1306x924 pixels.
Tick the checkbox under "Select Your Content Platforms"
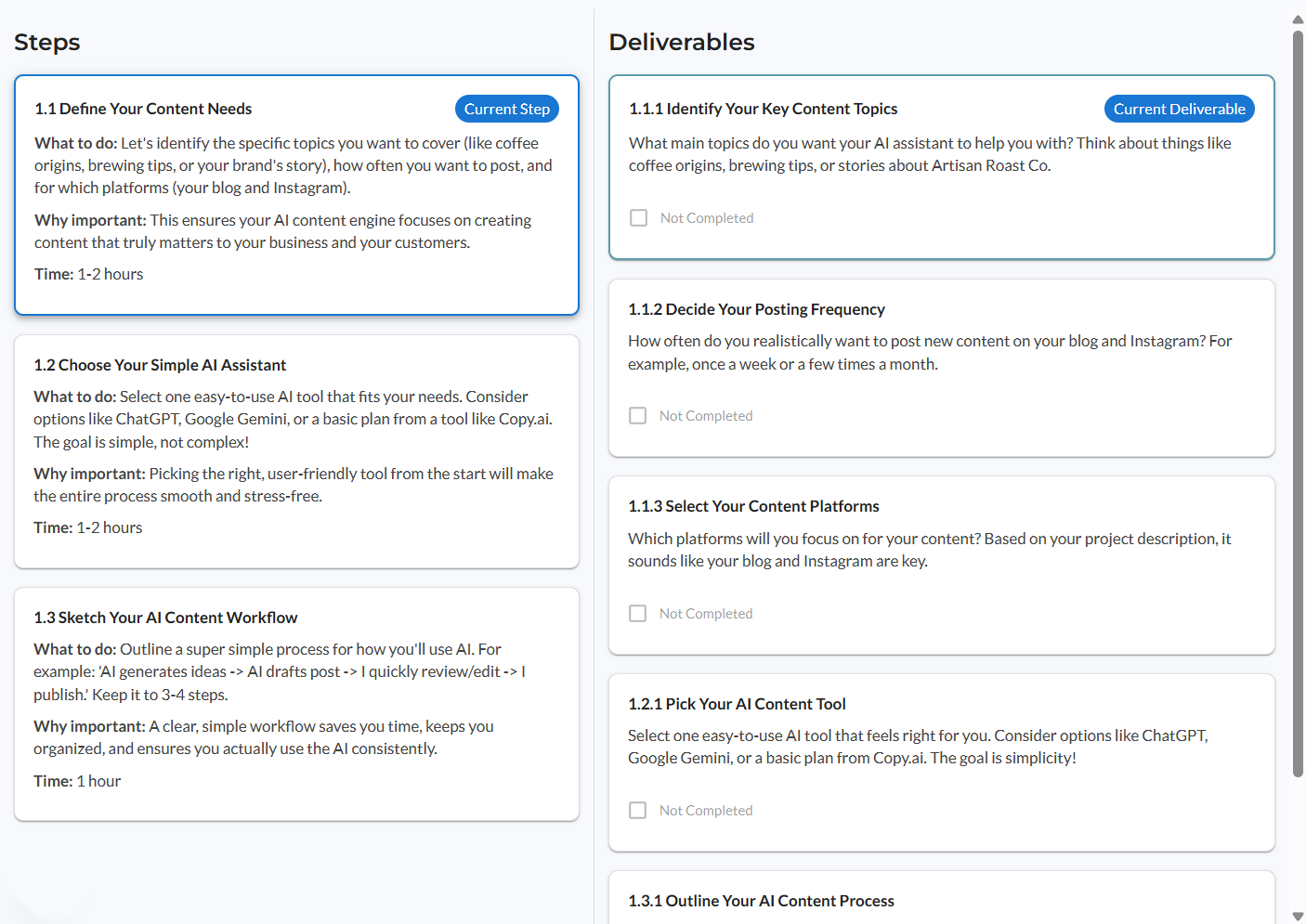coord(638,613)
